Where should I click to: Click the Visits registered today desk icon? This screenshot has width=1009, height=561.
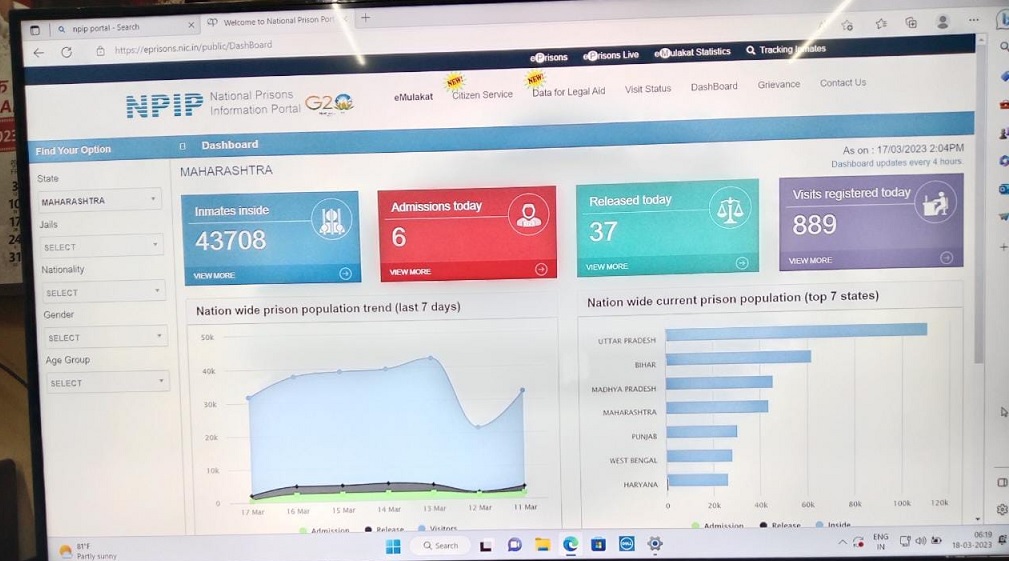click(x=935, y=203)
